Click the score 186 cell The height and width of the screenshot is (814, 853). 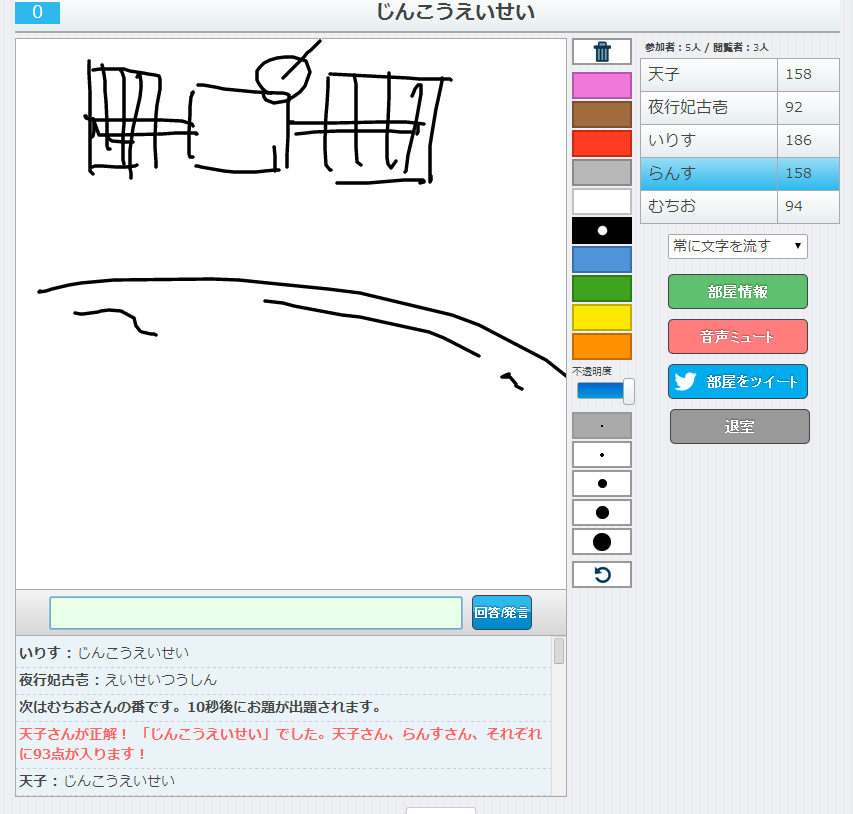[808, 140]
